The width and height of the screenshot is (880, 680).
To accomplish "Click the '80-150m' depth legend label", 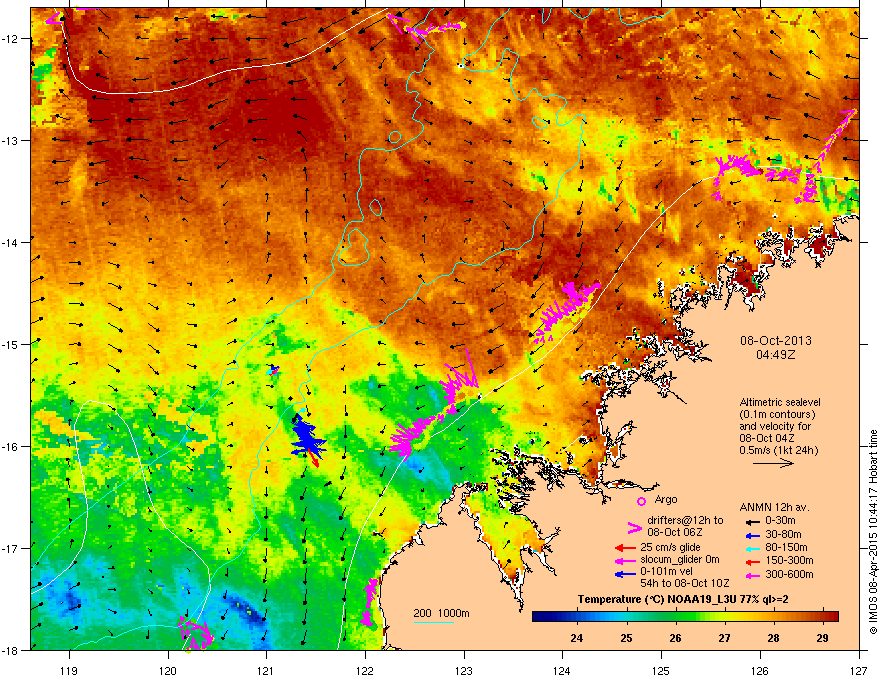I will 786,547.
